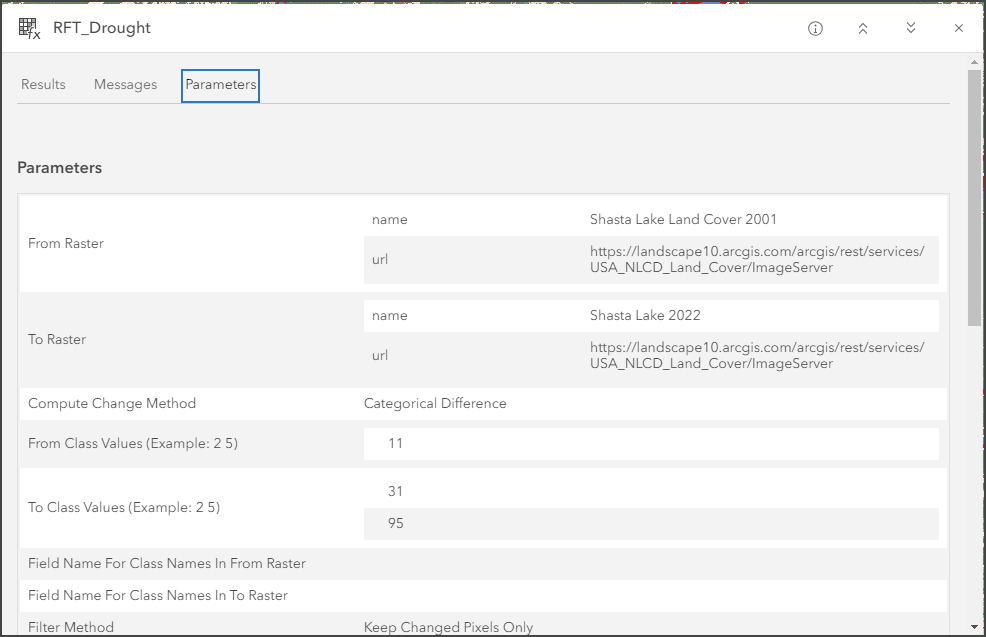Click the scrollbar up arrow

(973, 60)
